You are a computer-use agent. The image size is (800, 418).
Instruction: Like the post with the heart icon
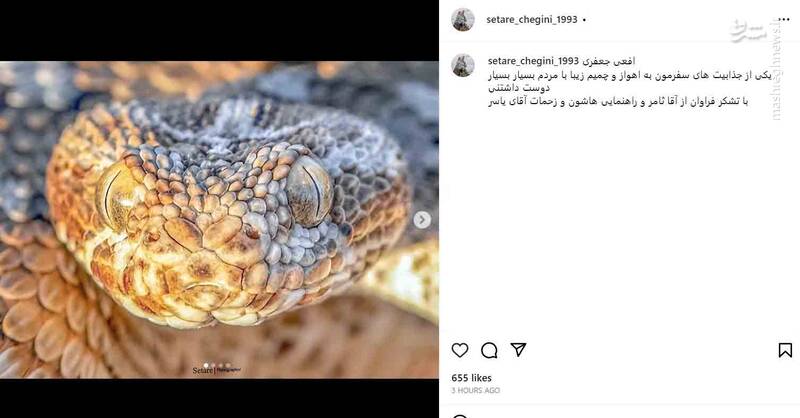460,350
